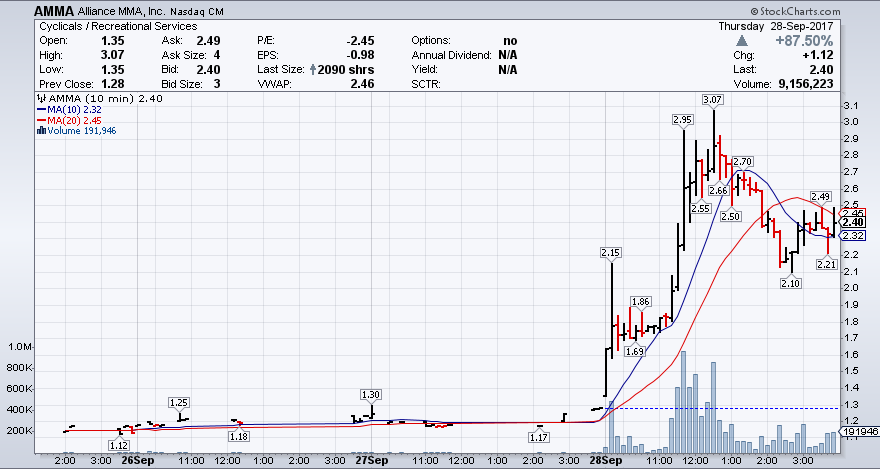Click the red MA(20) legend line marker
The height and width of the screenshot is (469, 880).
40,120
